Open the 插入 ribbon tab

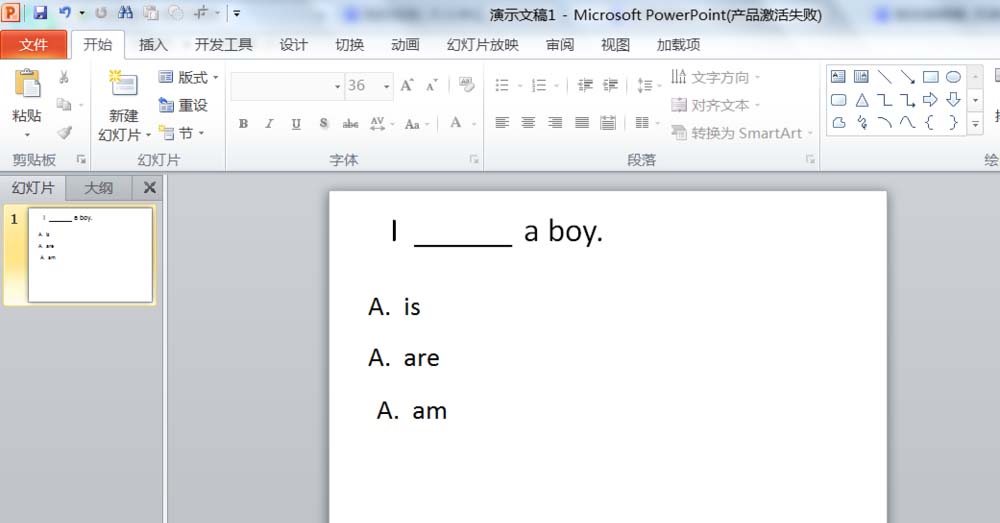[x=153, y=45]
